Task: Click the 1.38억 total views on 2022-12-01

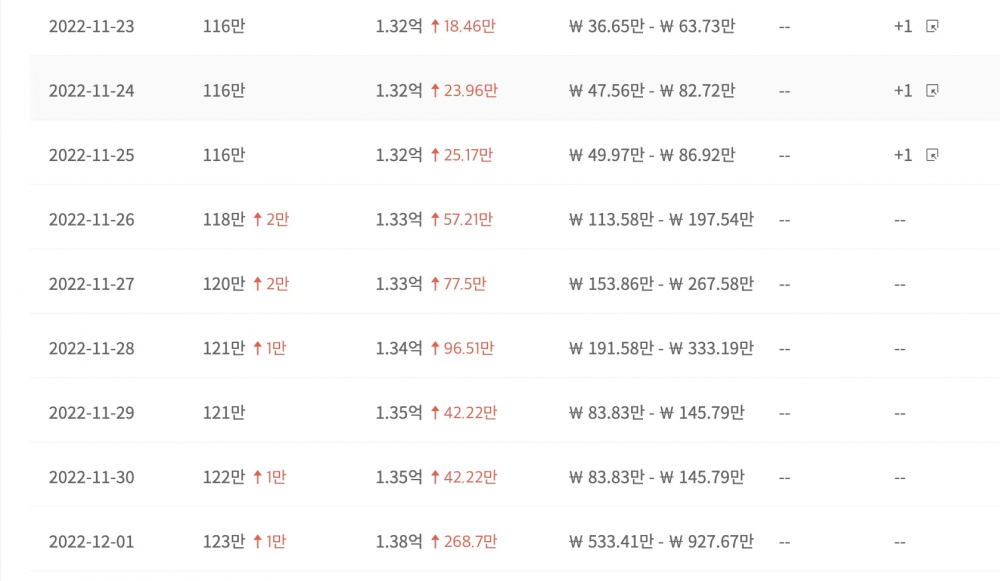Action: [x=399, y=541]
